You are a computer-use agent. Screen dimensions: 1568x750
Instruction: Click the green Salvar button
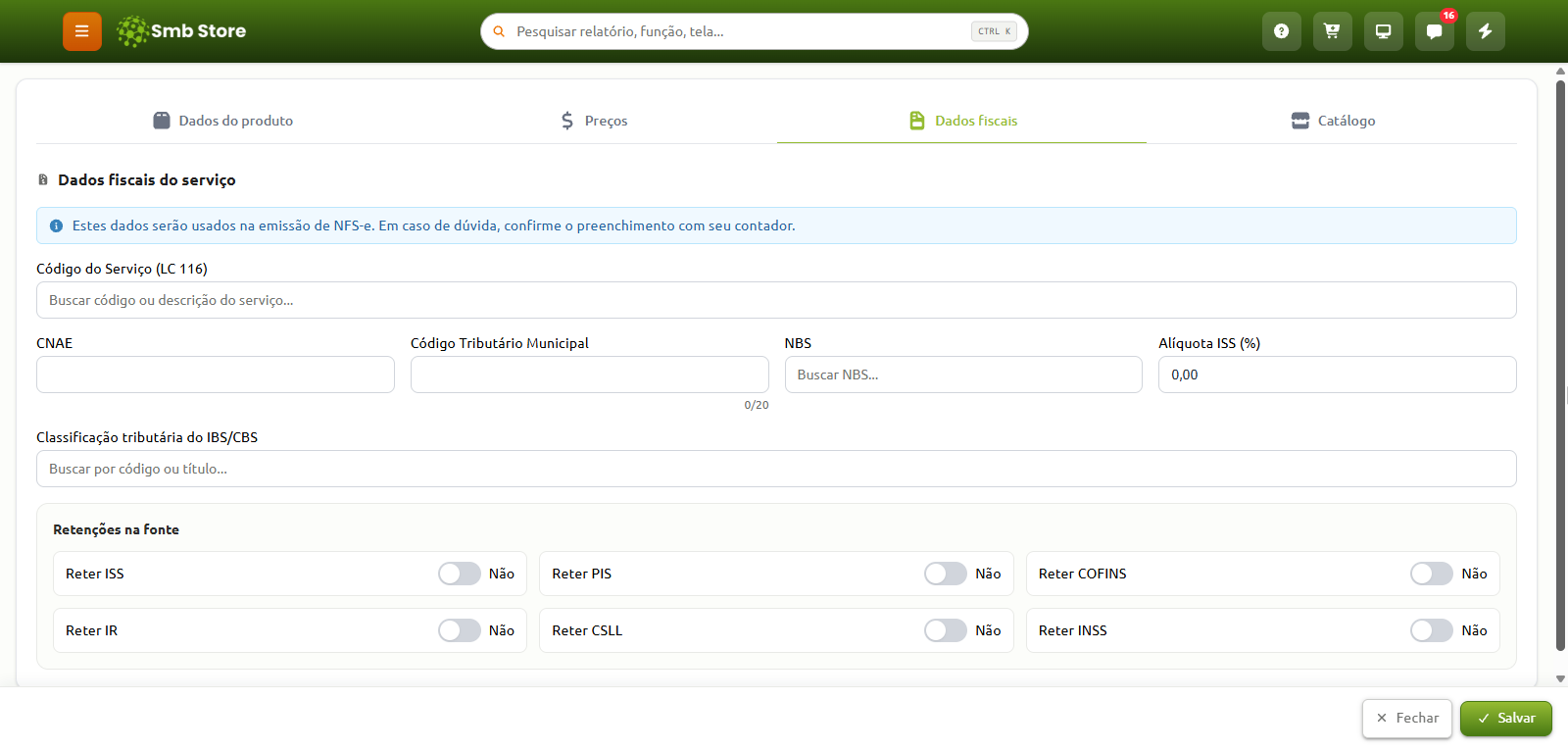pyautogui.click(x=1505, y=719)
